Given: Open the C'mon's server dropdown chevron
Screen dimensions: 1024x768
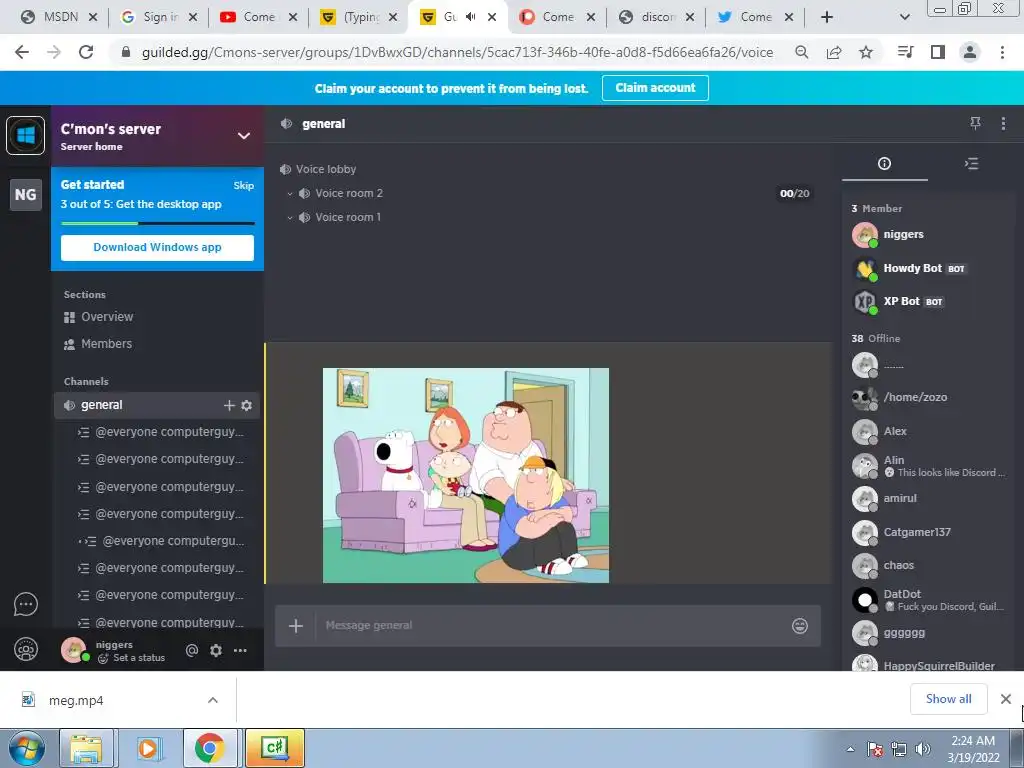Looking at the screenshot, I should tap(244, 136).
